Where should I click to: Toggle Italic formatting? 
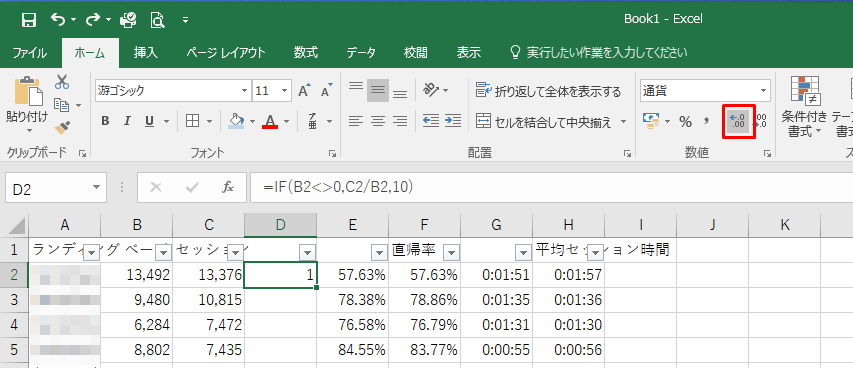click(127, 121)
